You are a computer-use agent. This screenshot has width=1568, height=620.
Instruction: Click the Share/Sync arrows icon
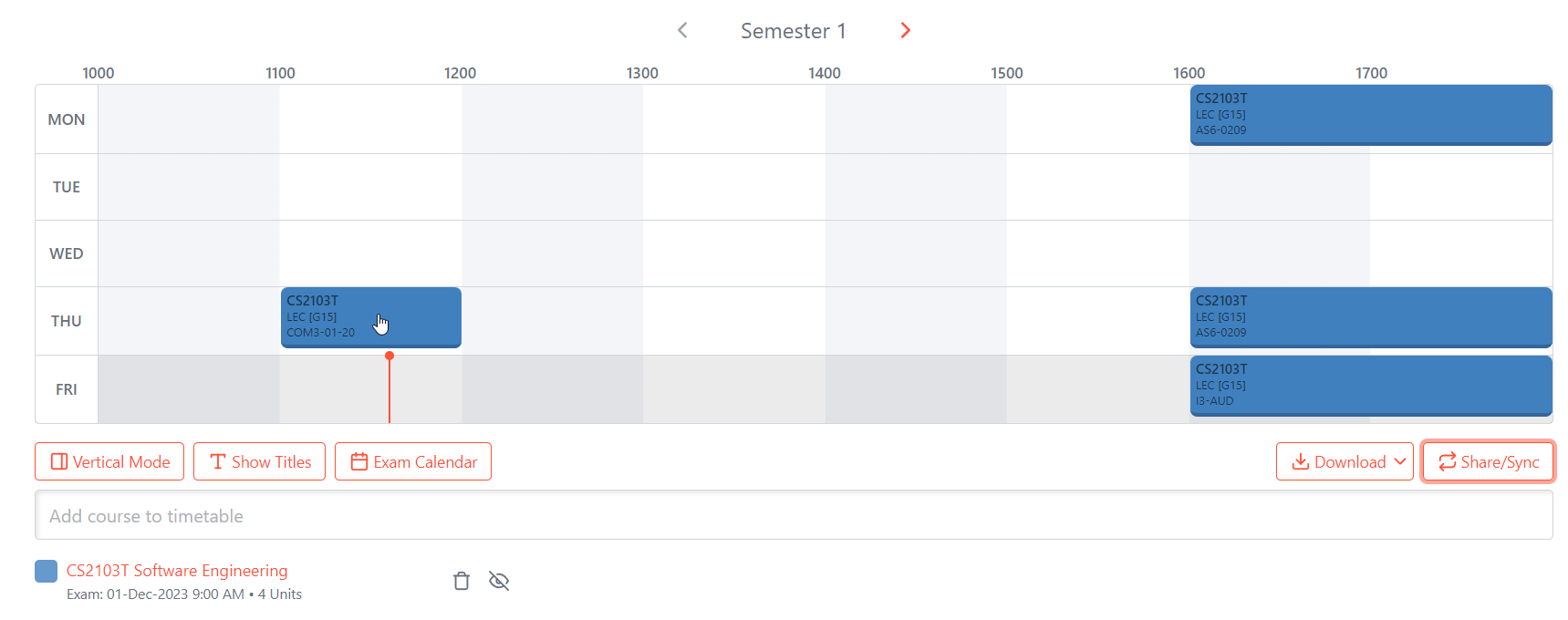(1447, 462)
